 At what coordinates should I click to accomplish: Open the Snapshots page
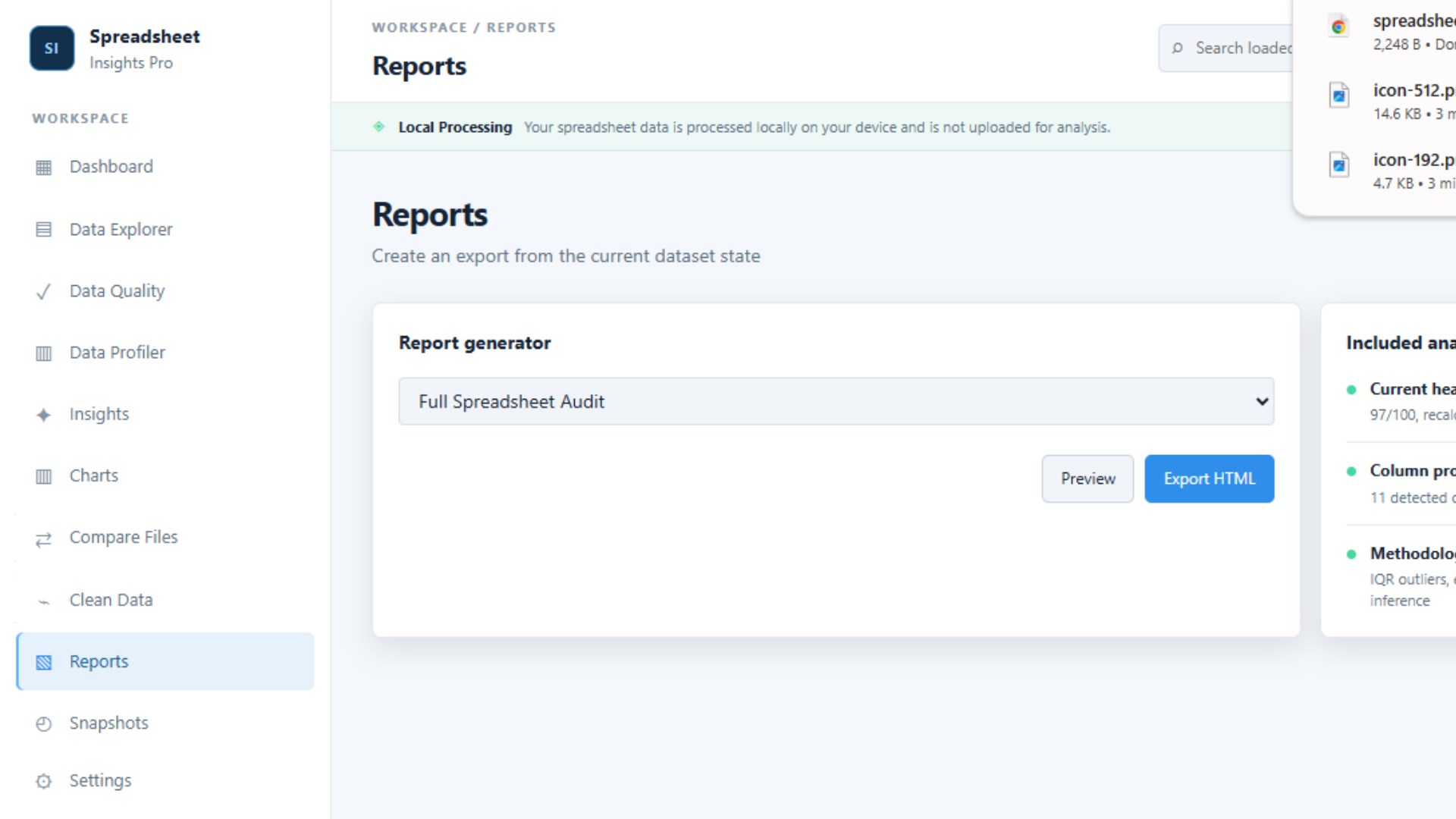tap(165, 723)
